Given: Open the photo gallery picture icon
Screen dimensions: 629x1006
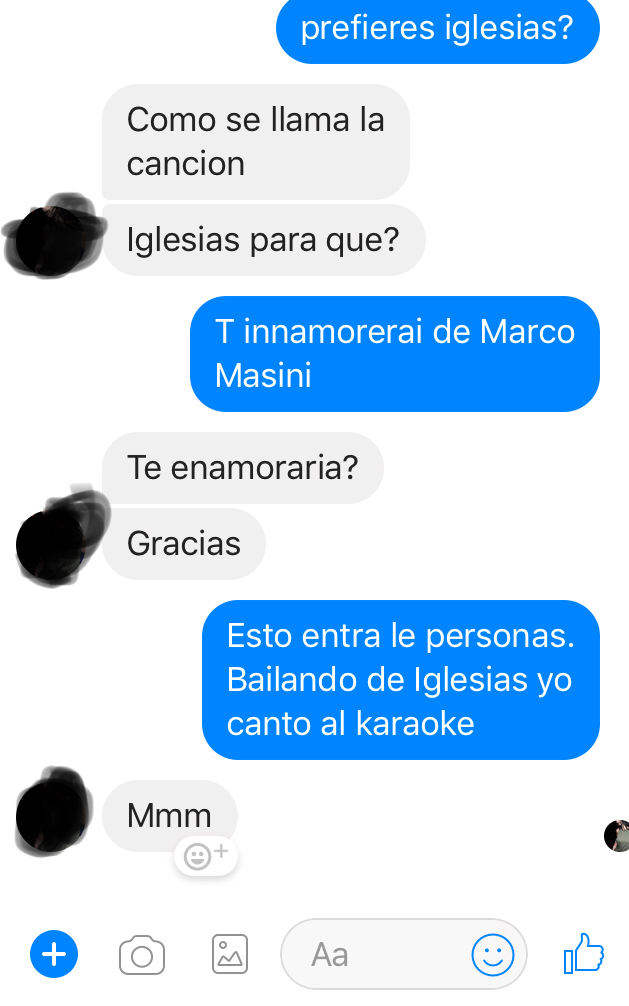Looking at the screenshot, I should pyautogui.click(x=230, y=954).
